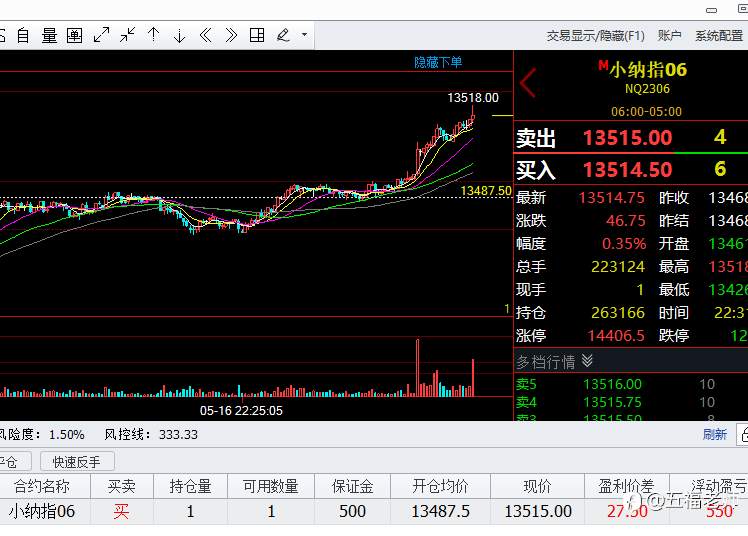Click the up arrow toolbar icon
This screenshot has height=536, width=748.
(x=154, y=35)
